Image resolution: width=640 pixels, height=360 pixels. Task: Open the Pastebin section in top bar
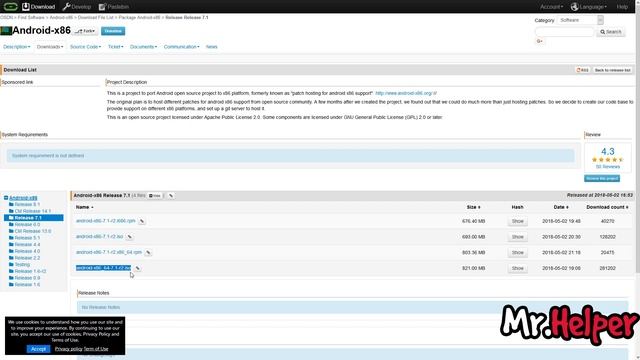click(x=114, y=7)
